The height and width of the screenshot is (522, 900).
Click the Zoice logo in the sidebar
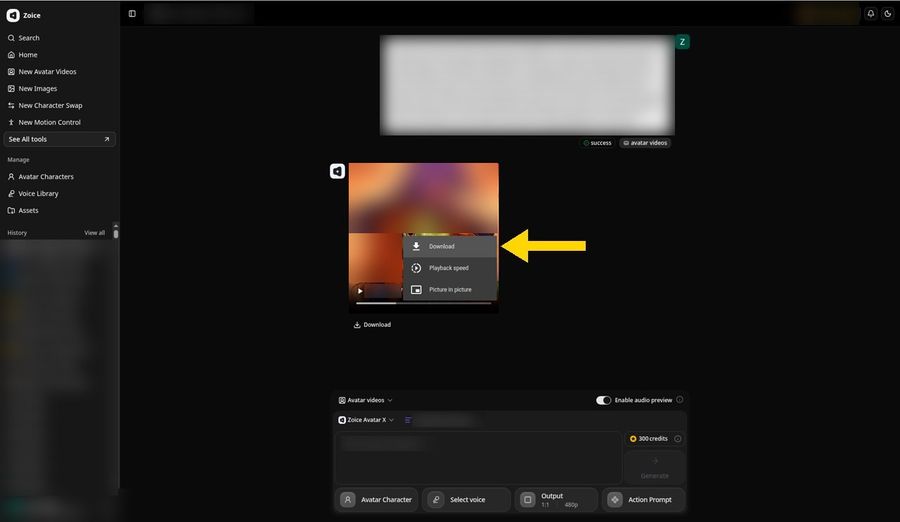pyautogui.click(x=13, y=16)
